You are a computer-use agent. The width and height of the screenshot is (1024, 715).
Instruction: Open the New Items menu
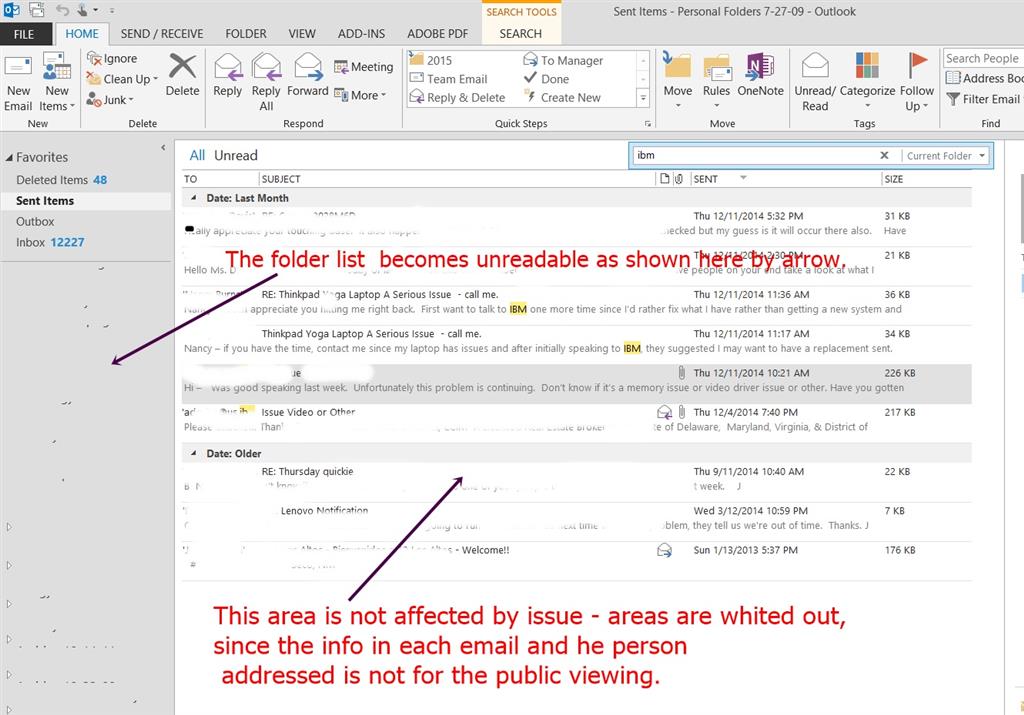point(57,82)
